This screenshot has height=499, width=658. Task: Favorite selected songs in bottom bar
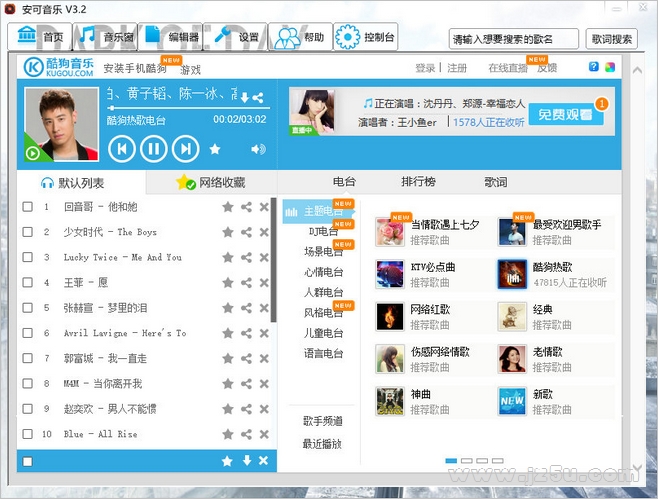(x=227, y=461)
